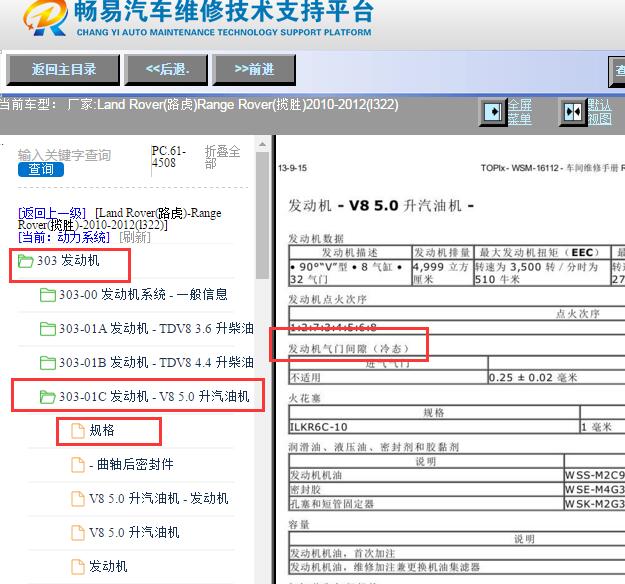The image size is (625, 584).
Task: Click the 返回主目录 button
Action: (x=63, y=70)
